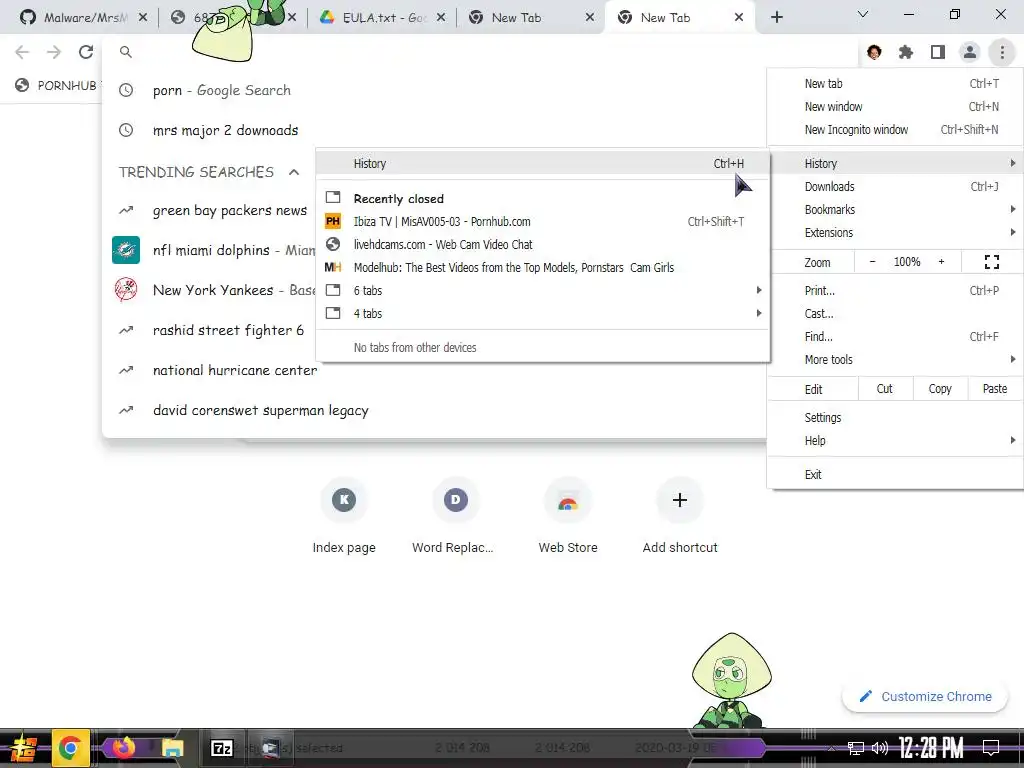Open File Explorer from the taskbar
Screen dimensions: 1024x768
click(x=172, y=748)
